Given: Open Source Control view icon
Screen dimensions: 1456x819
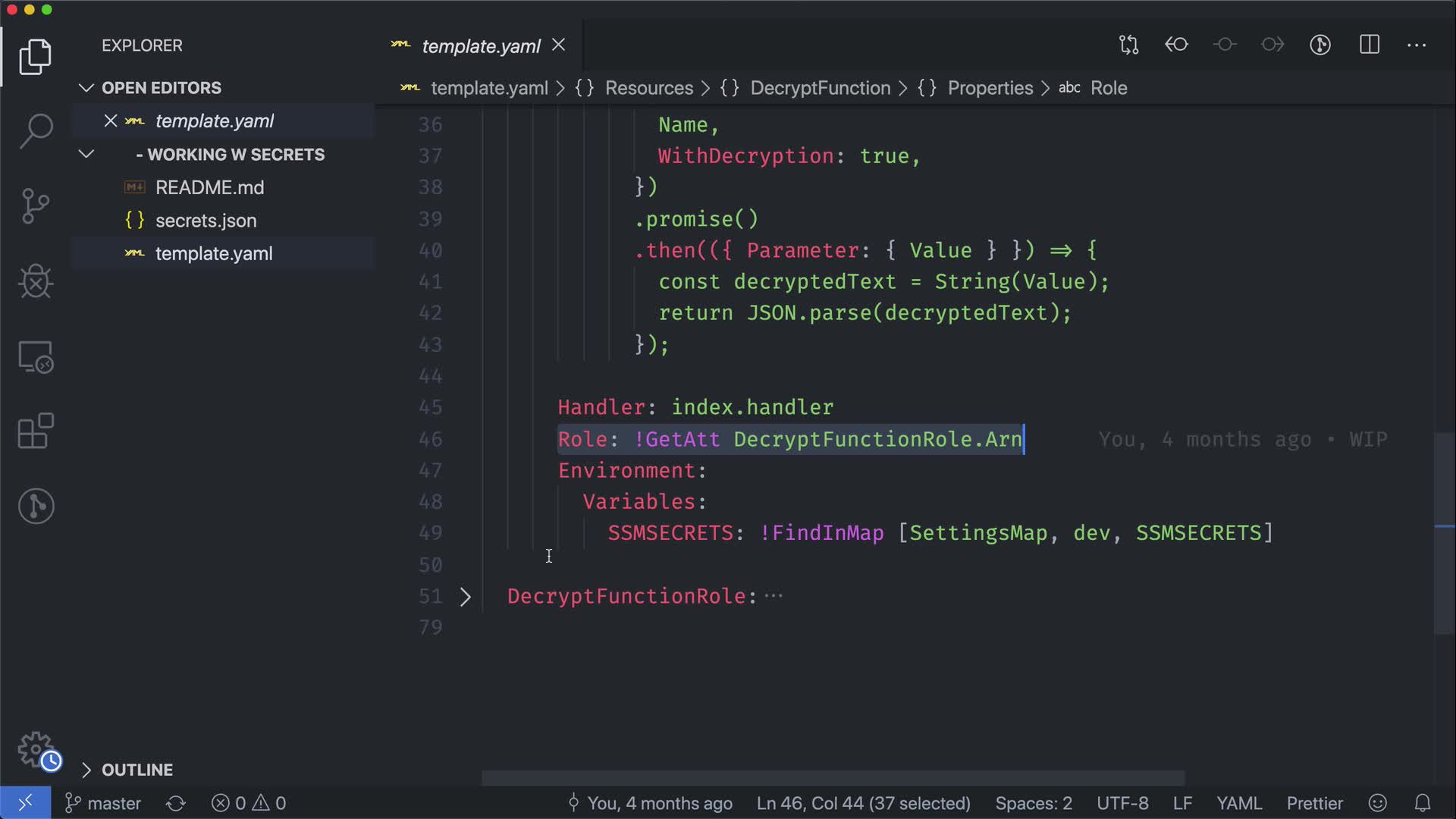Looking at the screenshot, I should click(36, 206).
